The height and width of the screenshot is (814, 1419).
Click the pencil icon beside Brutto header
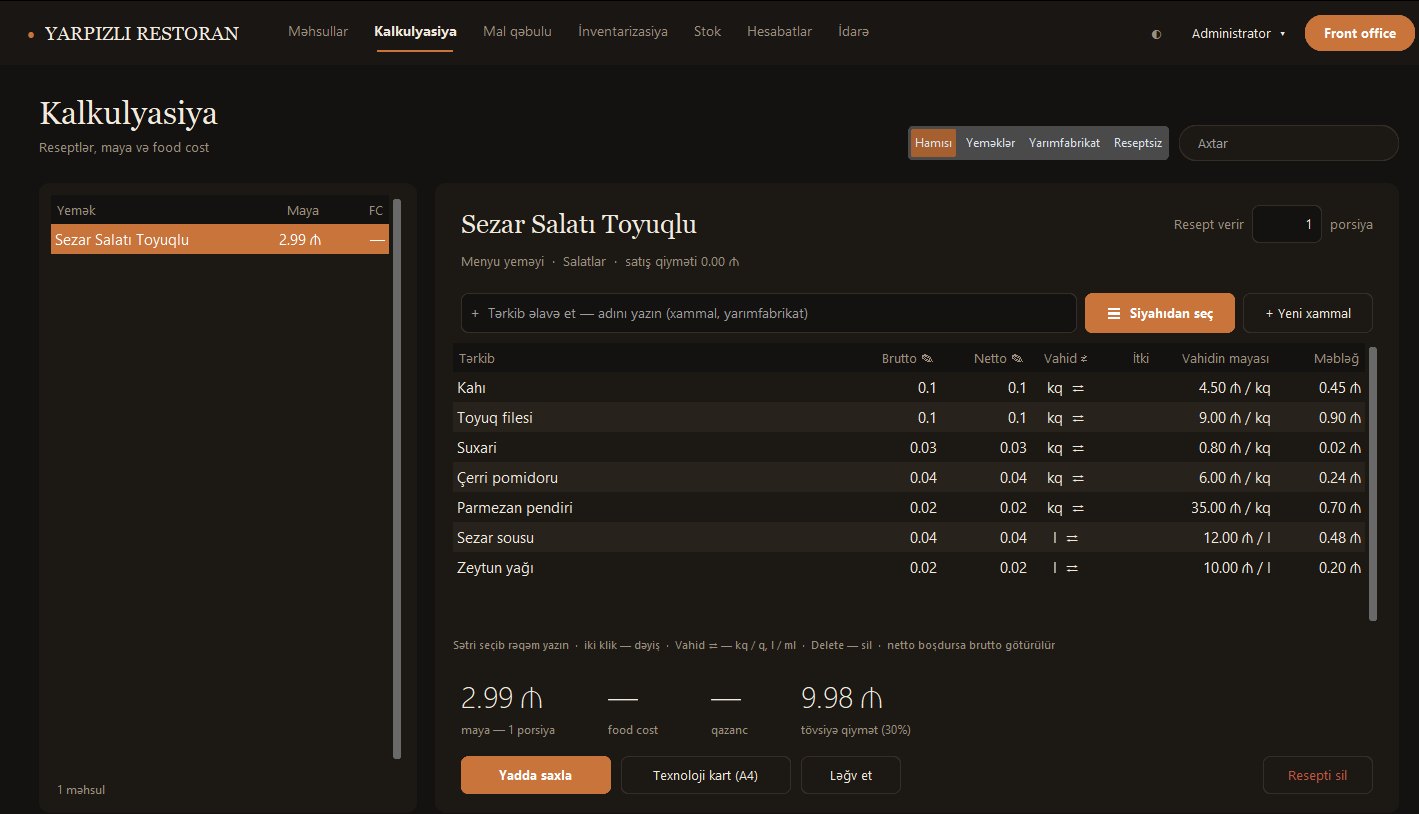(x=927, y=358)
